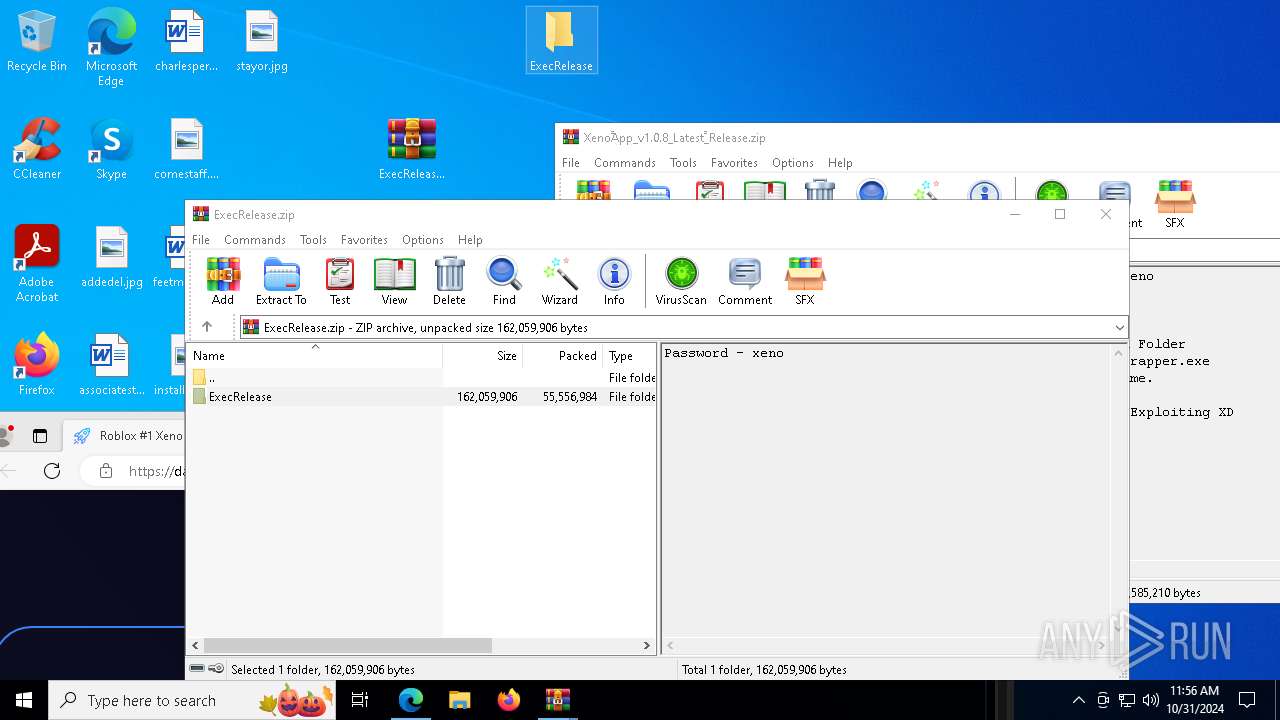Click WinRAR taskbar icon
This screenshot has height=720, width=1280.
557,700
